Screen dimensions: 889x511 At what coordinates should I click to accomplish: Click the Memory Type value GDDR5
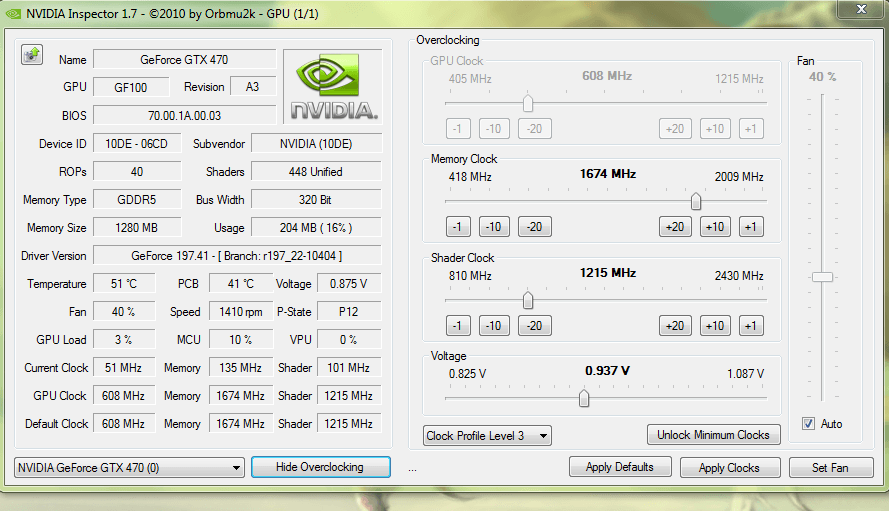(x=137, y=200)
